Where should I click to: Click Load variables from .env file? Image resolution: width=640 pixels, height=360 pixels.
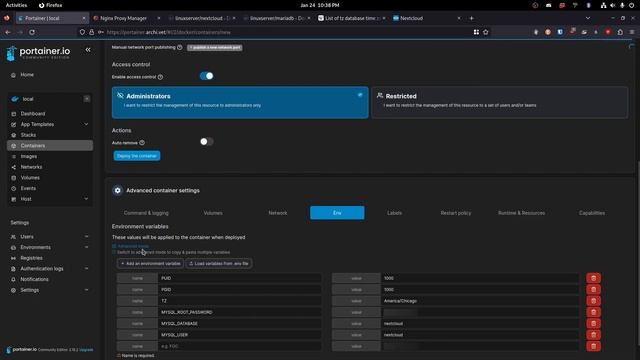coord(219,264)
